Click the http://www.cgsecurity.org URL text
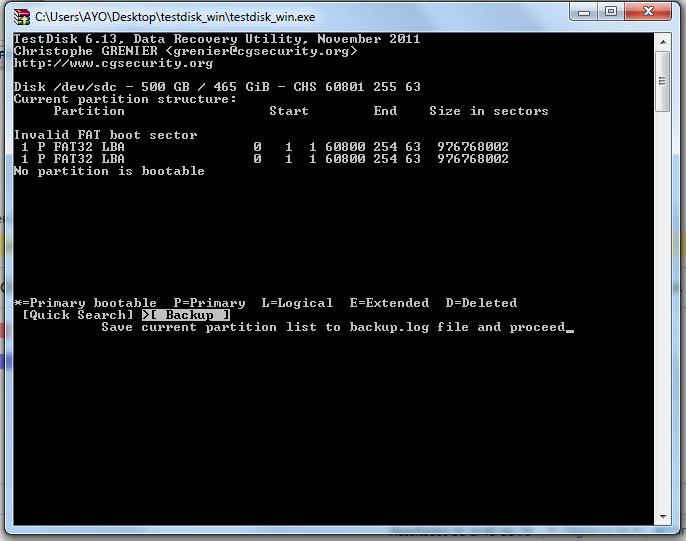This screenshot has height=541, width=686. pos(113,63)
